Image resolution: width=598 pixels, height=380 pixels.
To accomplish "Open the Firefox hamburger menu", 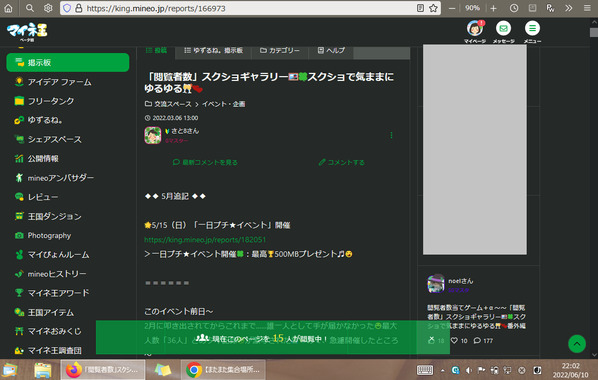I will point(587,8).
